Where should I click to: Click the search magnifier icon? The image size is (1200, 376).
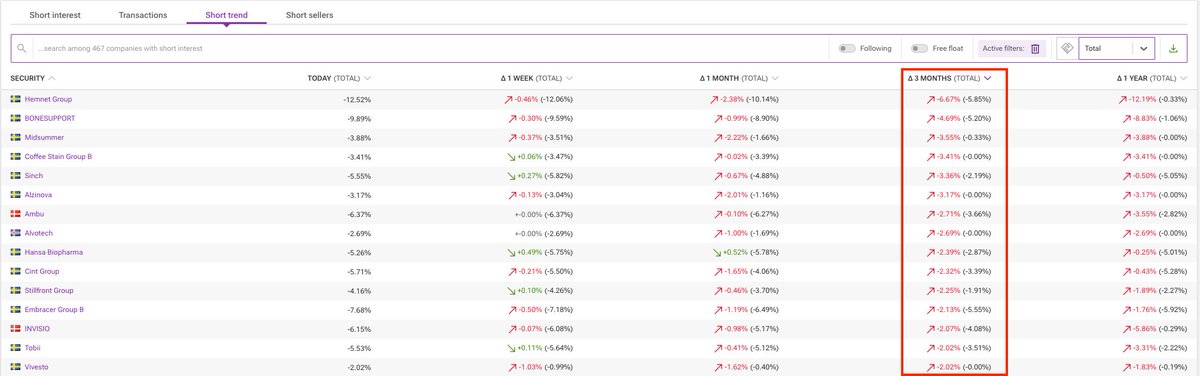[22, 48]
